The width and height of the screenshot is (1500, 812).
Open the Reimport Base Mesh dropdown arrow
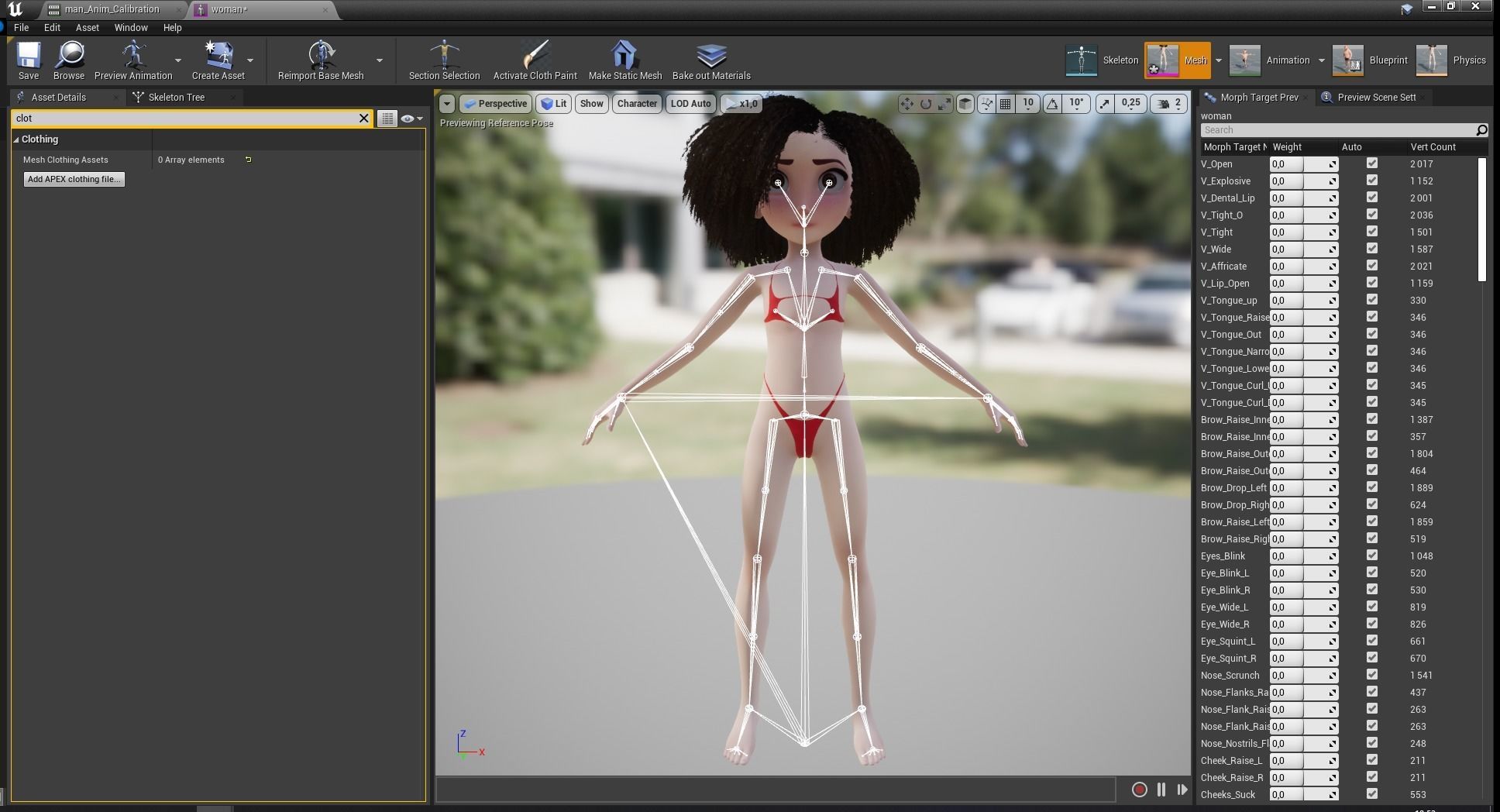tap(380, 60)
